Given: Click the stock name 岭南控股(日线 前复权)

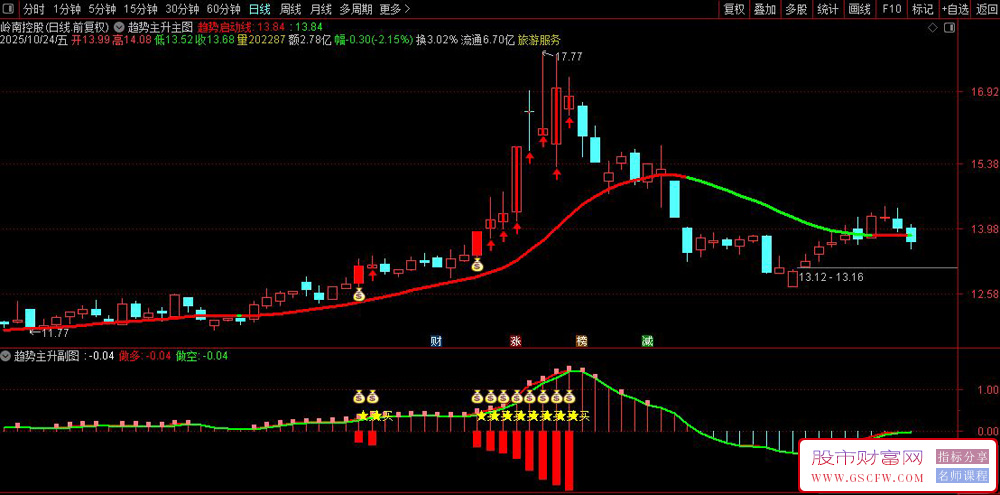Looking at the screenshot, I should coord(55,27).
